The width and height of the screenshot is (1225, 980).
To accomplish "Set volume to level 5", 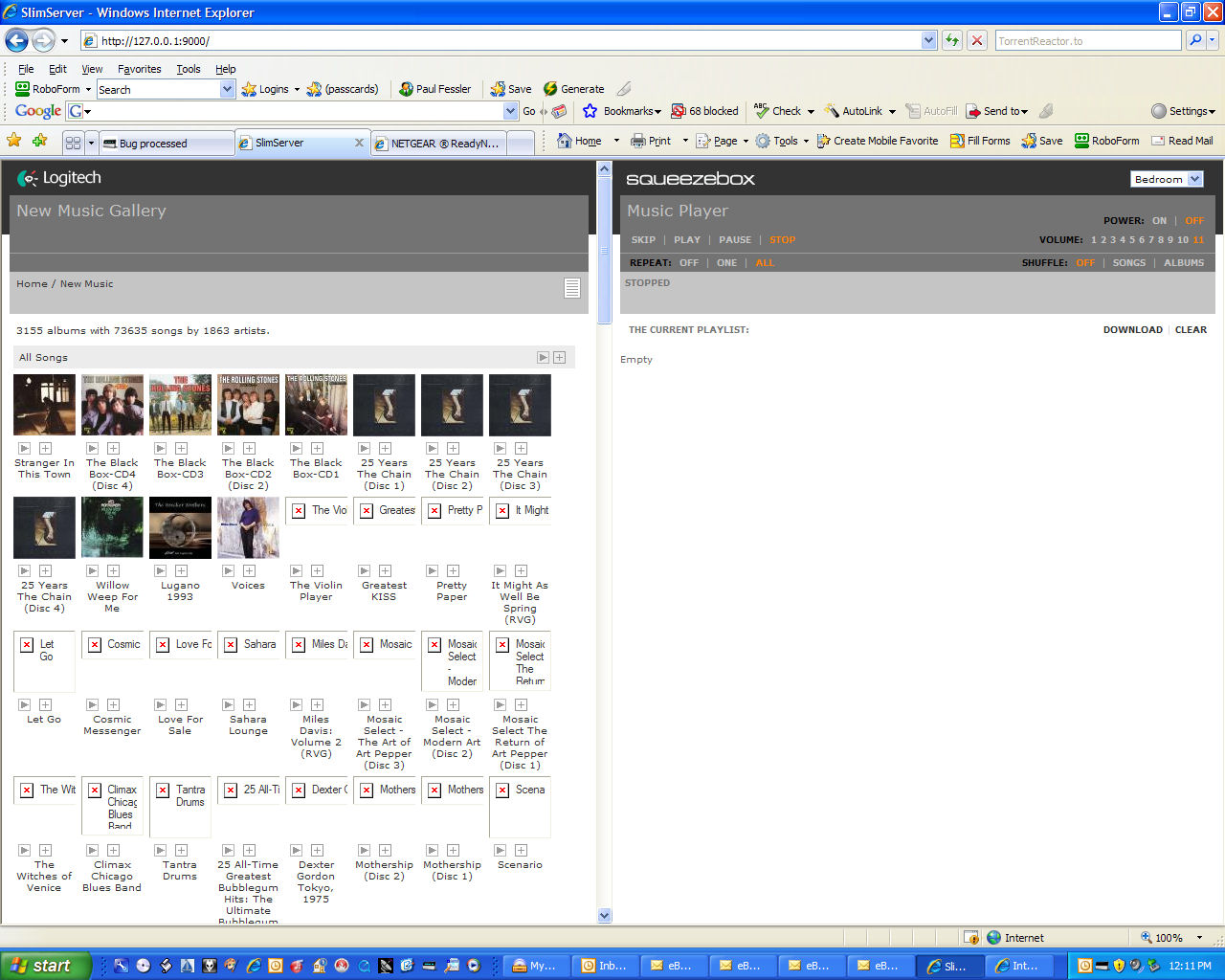I will pyautogui.click(x=1131, y=240).
